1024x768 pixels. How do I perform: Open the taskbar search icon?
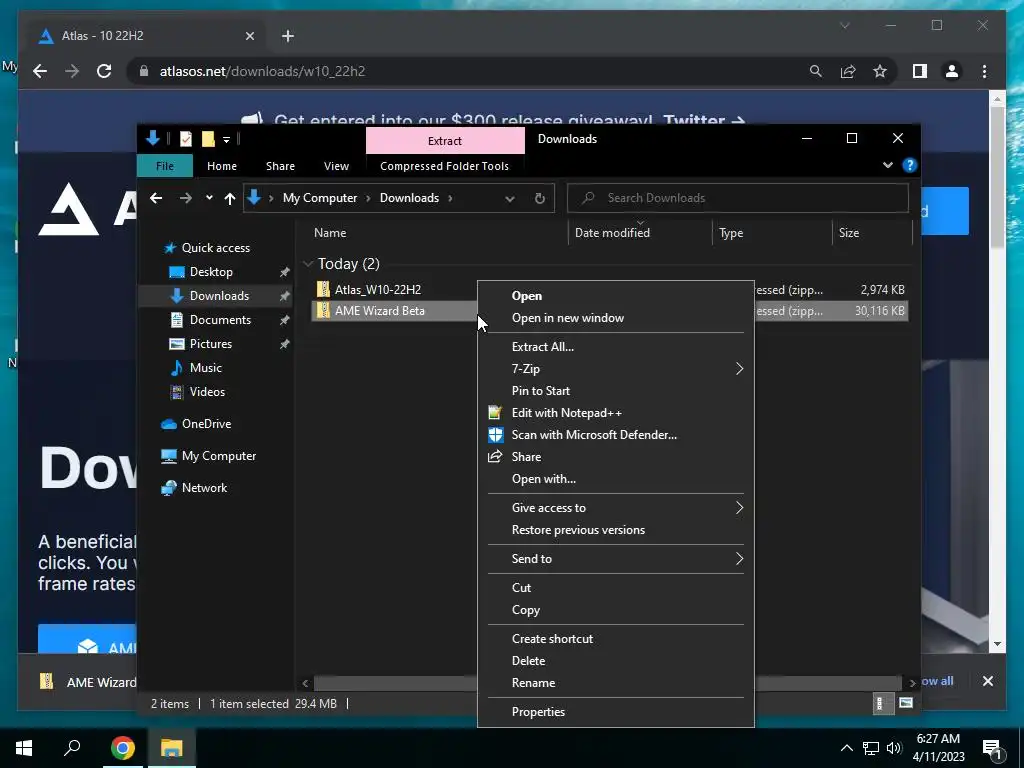pyautogui.click(x=72, y=748)
